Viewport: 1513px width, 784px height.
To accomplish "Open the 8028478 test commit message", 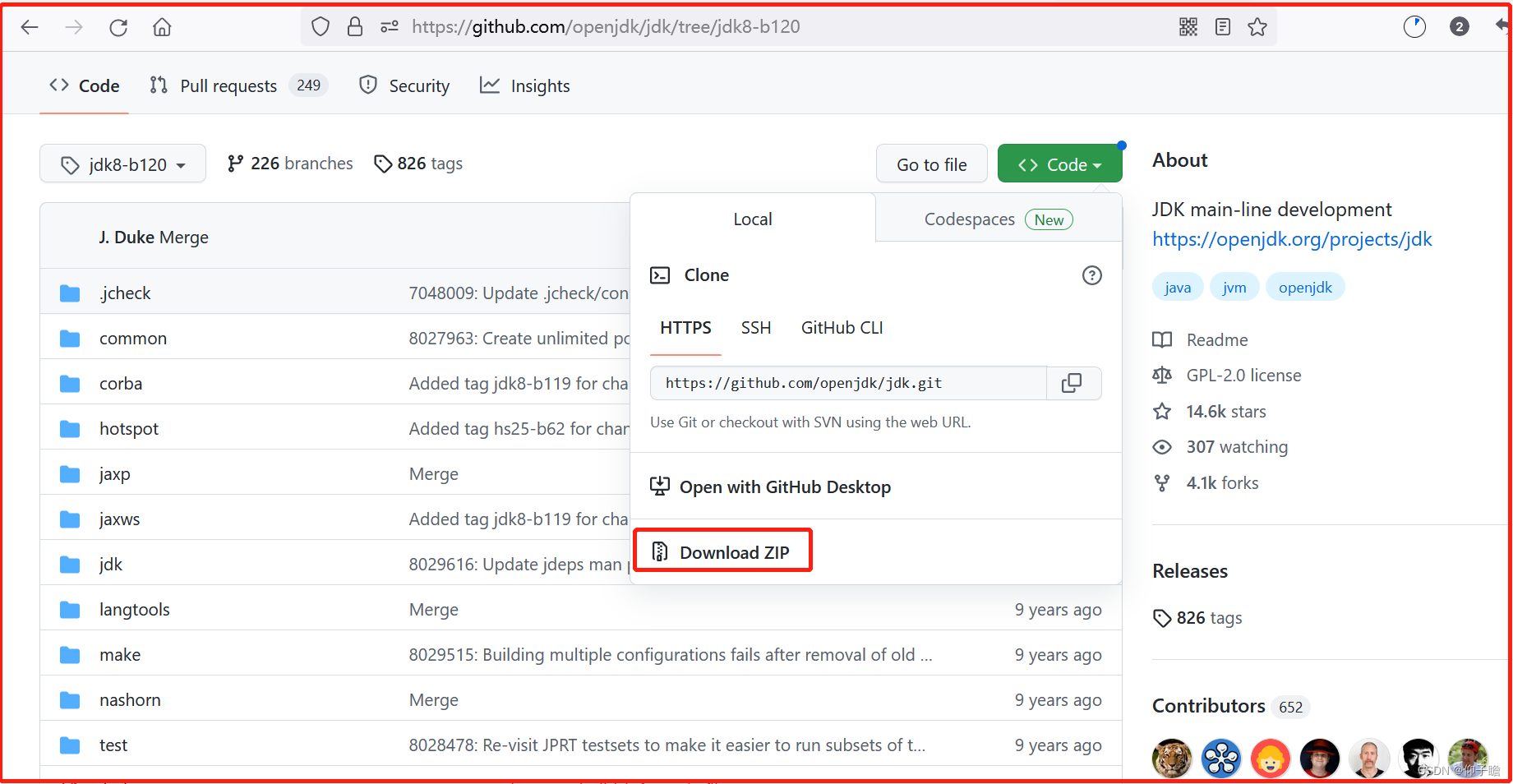I will tap(667, 745).
